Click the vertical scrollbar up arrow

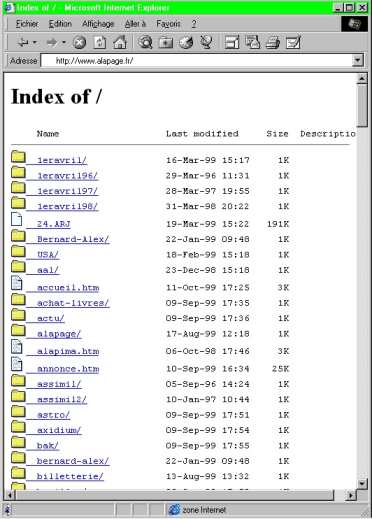(362, 79)
